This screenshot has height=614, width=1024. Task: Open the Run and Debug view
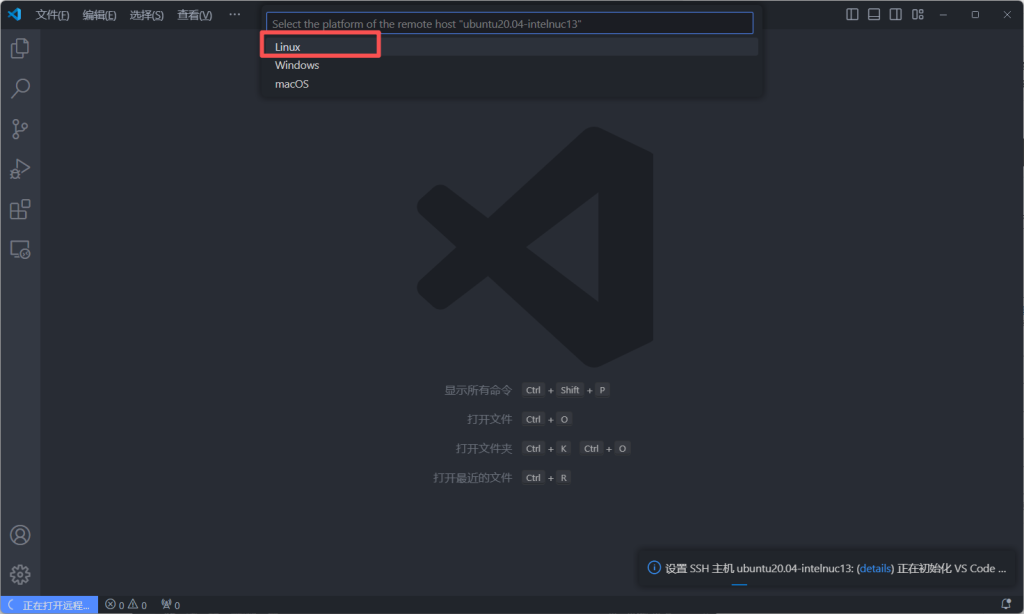[20, 169]
